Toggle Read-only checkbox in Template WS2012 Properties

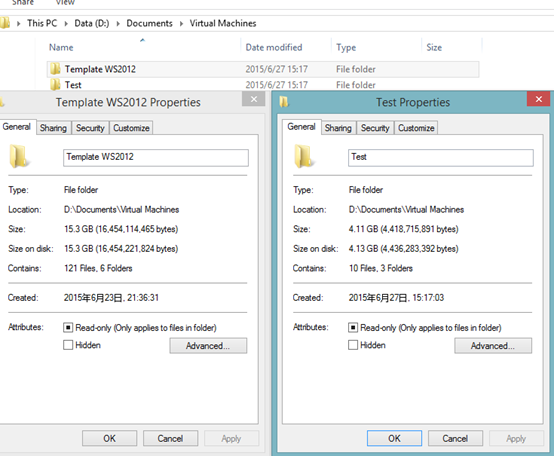(68, 327)
